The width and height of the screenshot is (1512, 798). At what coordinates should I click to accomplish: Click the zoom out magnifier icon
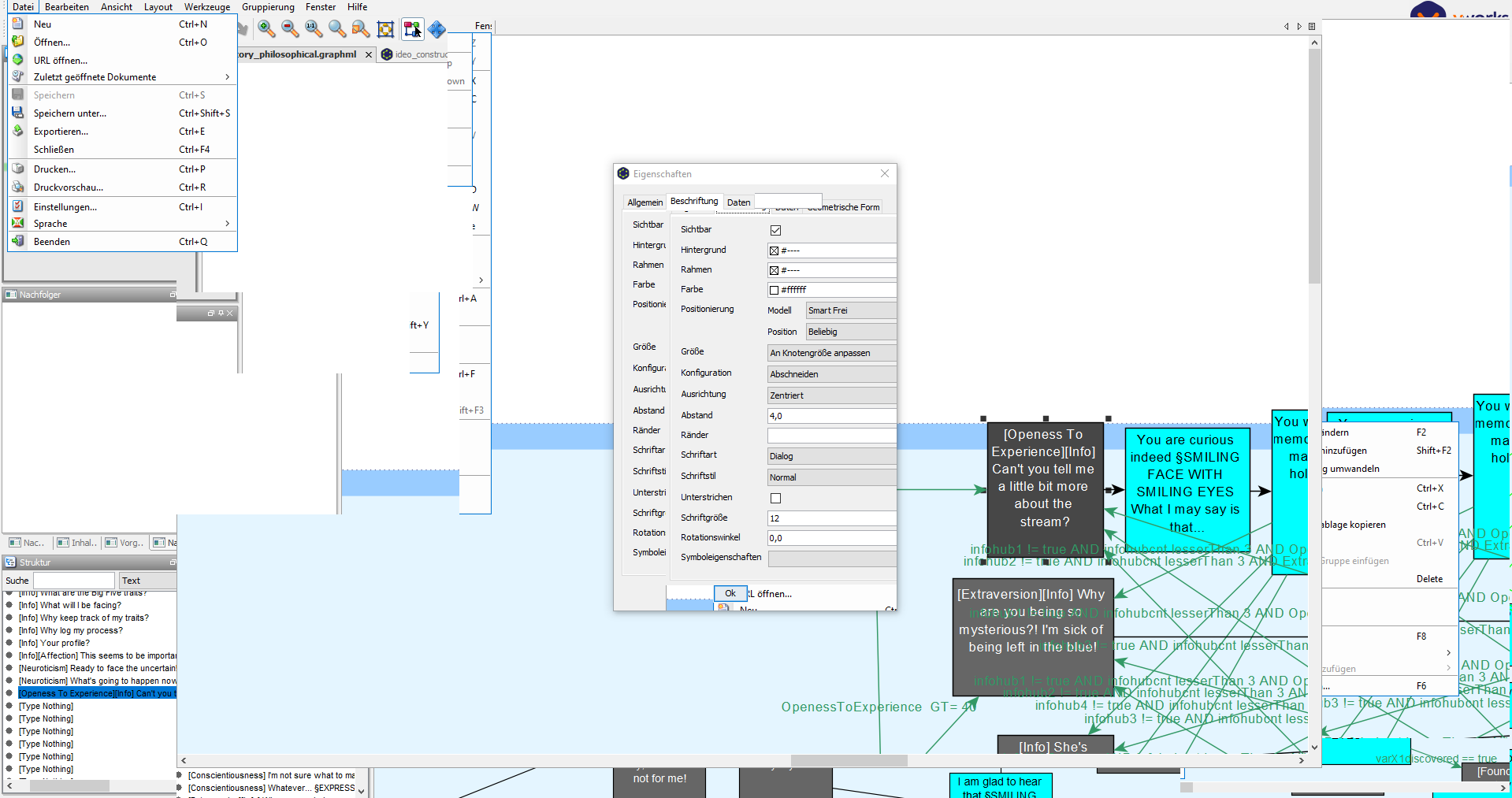coord(290,29)
